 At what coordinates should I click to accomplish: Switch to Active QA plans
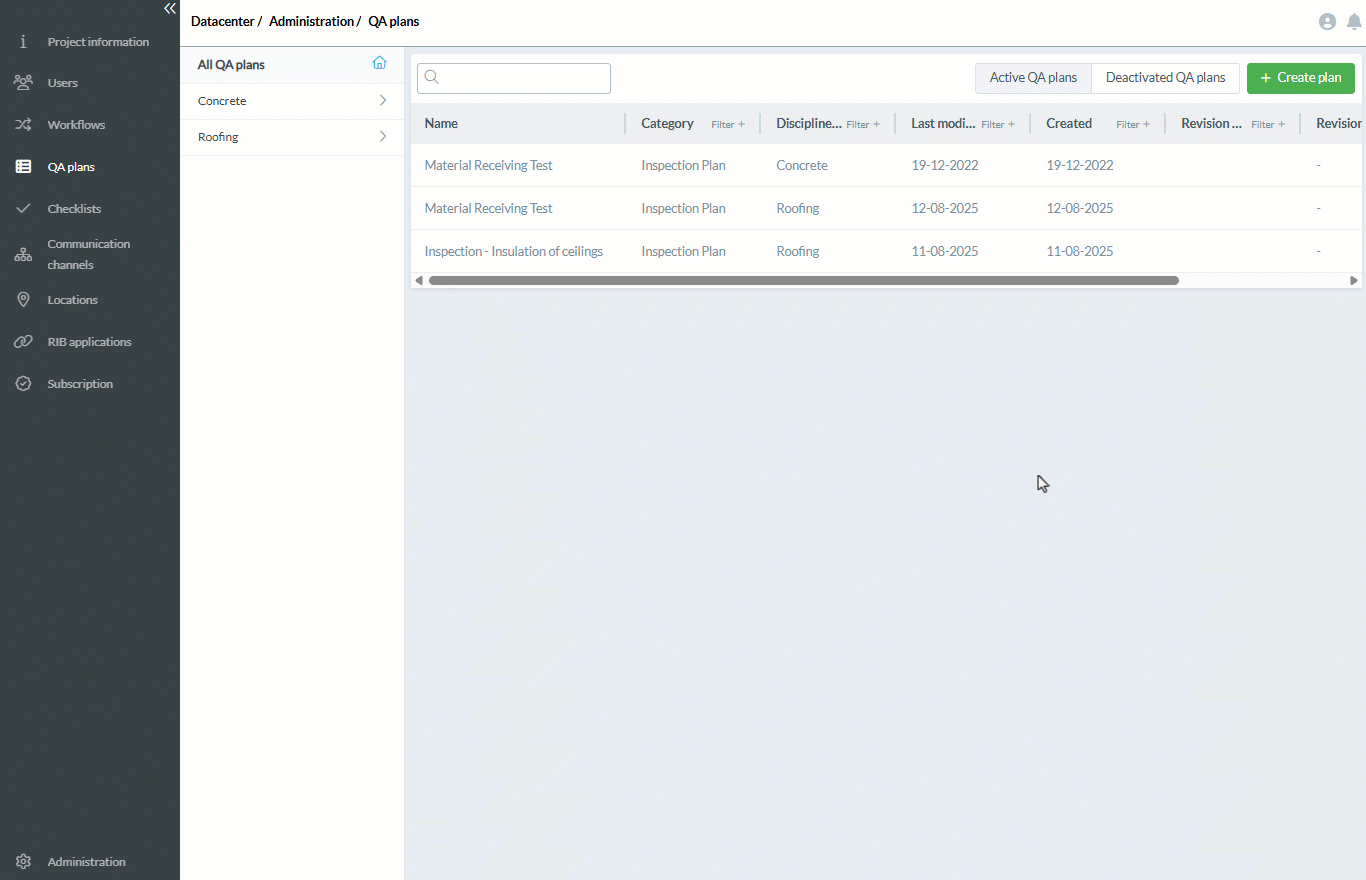click(x=1033, y=78)
